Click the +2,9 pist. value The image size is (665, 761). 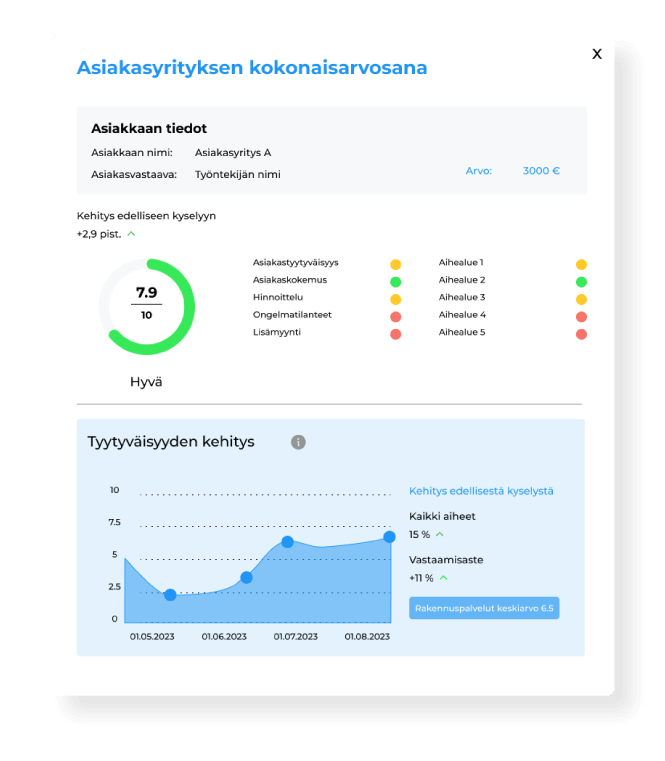99,234
